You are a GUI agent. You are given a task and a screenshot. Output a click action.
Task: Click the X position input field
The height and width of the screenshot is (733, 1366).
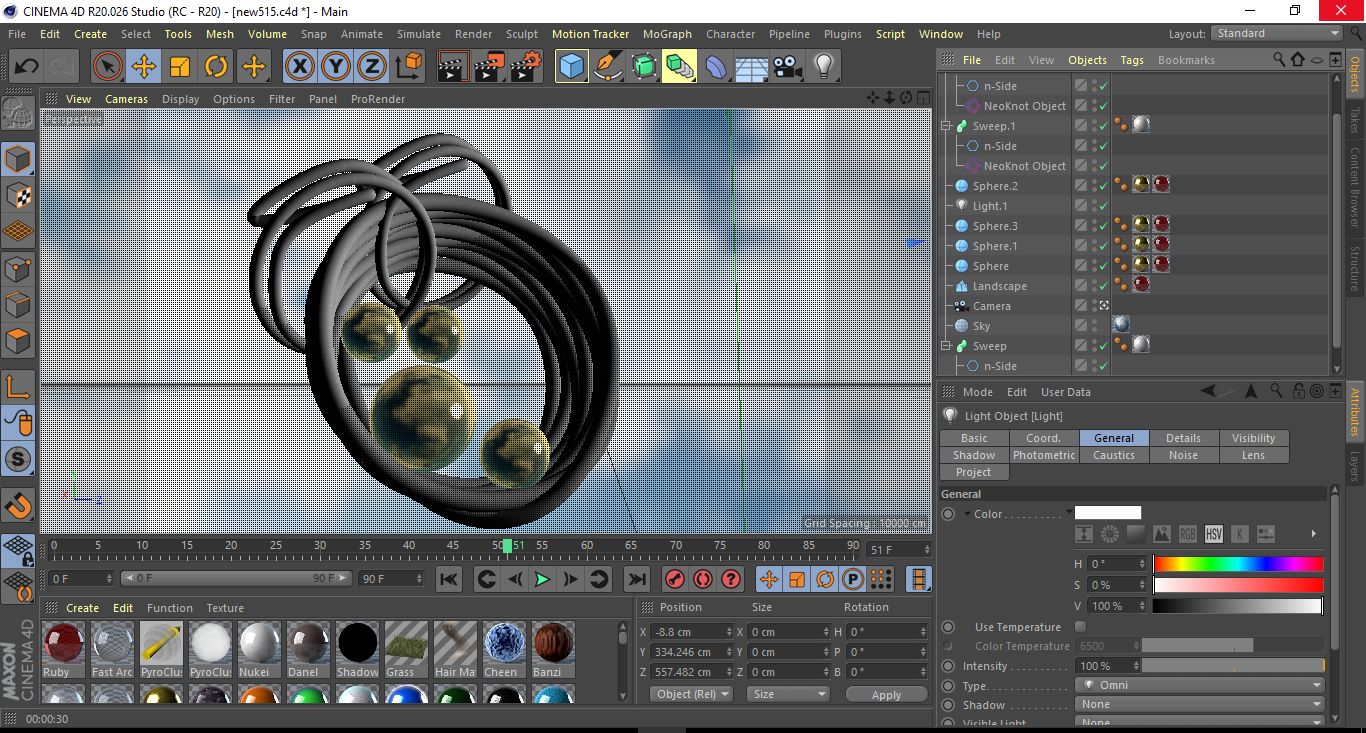(x=691, y=632)
